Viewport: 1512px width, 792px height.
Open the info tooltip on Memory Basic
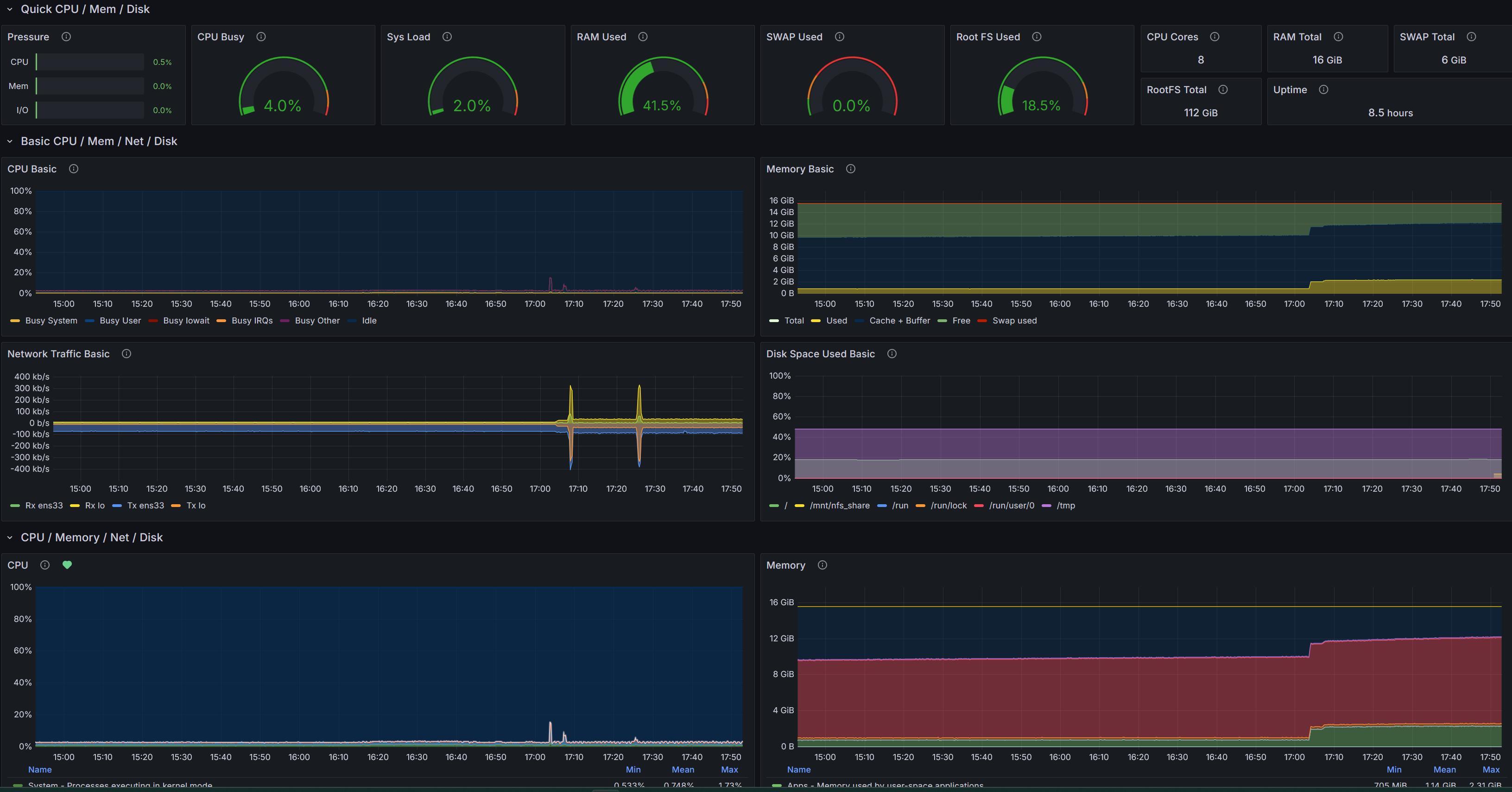[850, 169]
